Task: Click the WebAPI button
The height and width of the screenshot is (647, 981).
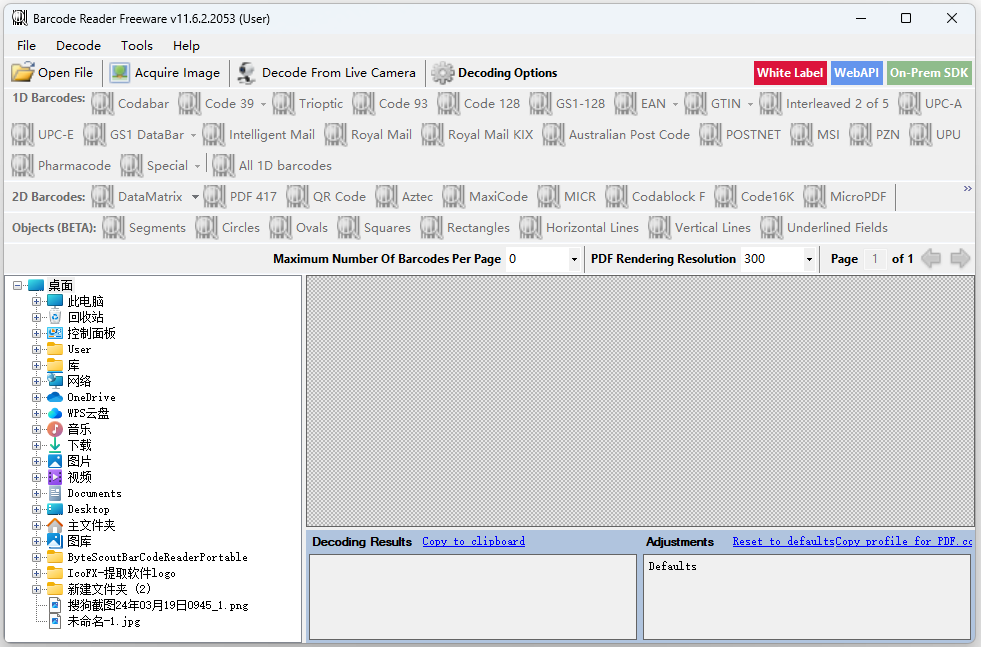Action: point(856,73)
